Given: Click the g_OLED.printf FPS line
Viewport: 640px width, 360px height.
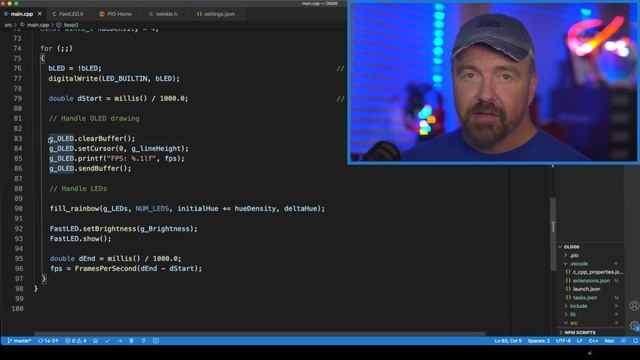Looking at the screenshot, I should tap(117, 158).
